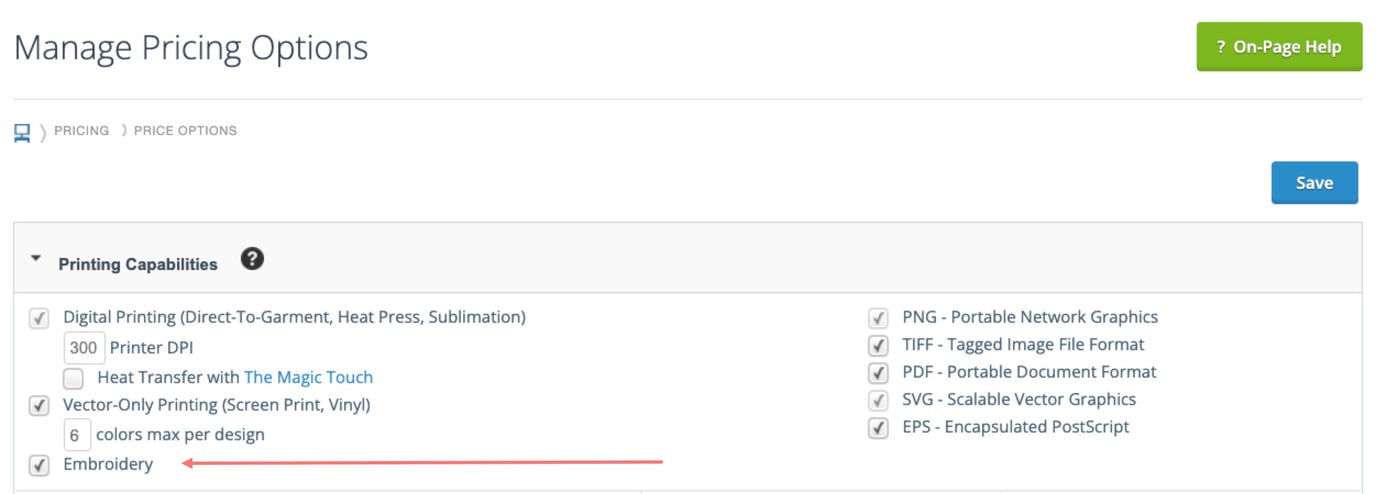Screen dimensions: 1376x494
Task: Open On-Page Help
Action: pos(1279,47)
